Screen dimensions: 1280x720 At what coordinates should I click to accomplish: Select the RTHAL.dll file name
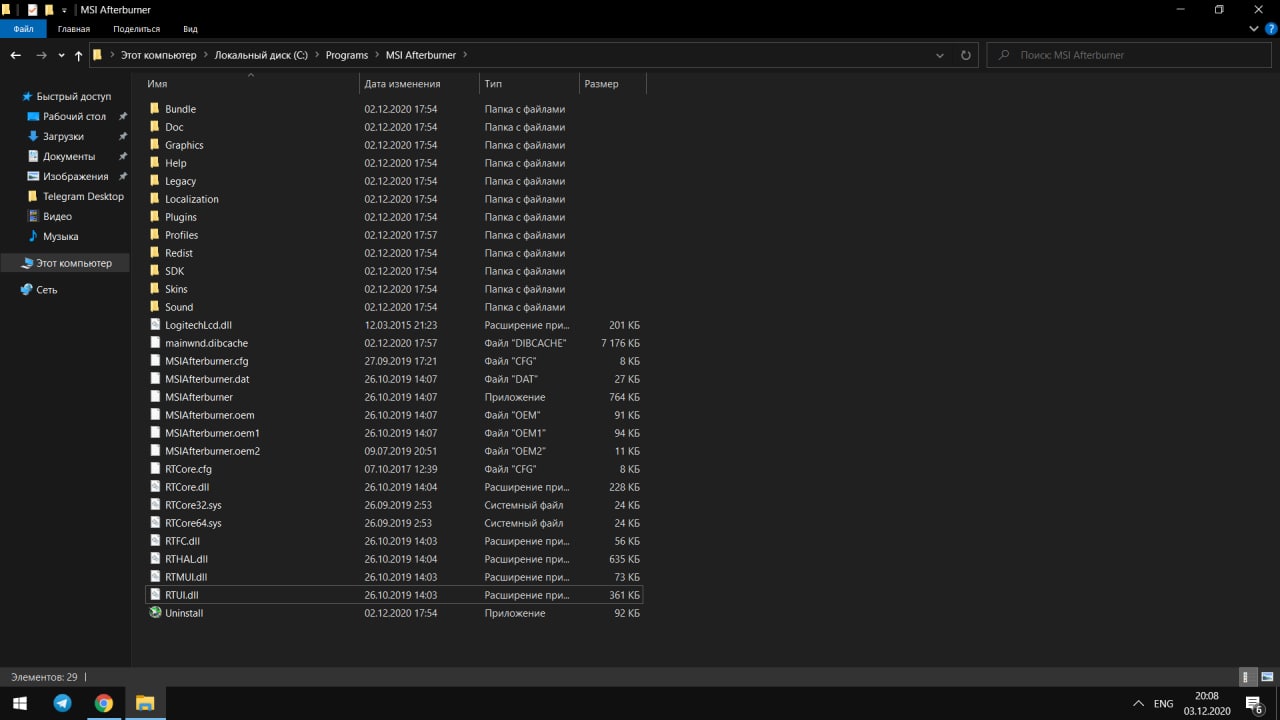(x=186, y=559)
